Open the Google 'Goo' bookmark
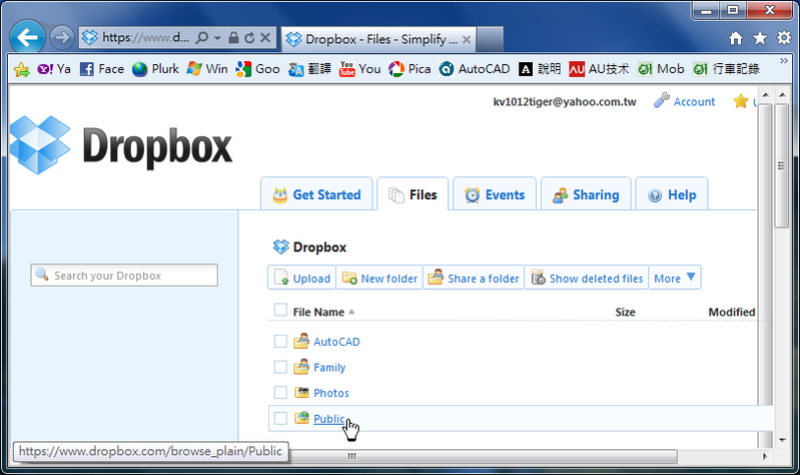This screenshot has height=475, width=800. pos(258,69)
